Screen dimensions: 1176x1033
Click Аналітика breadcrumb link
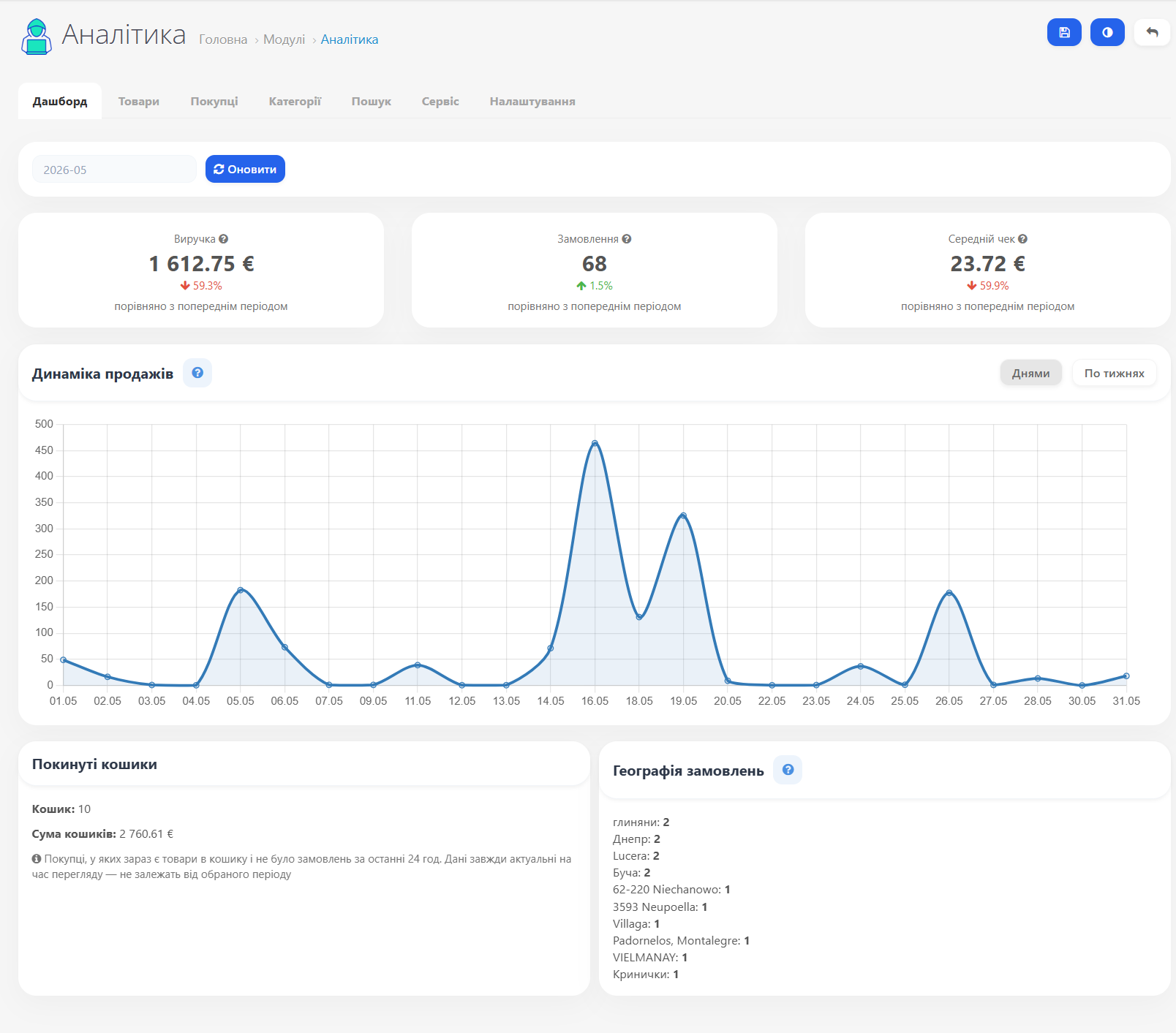350,39
